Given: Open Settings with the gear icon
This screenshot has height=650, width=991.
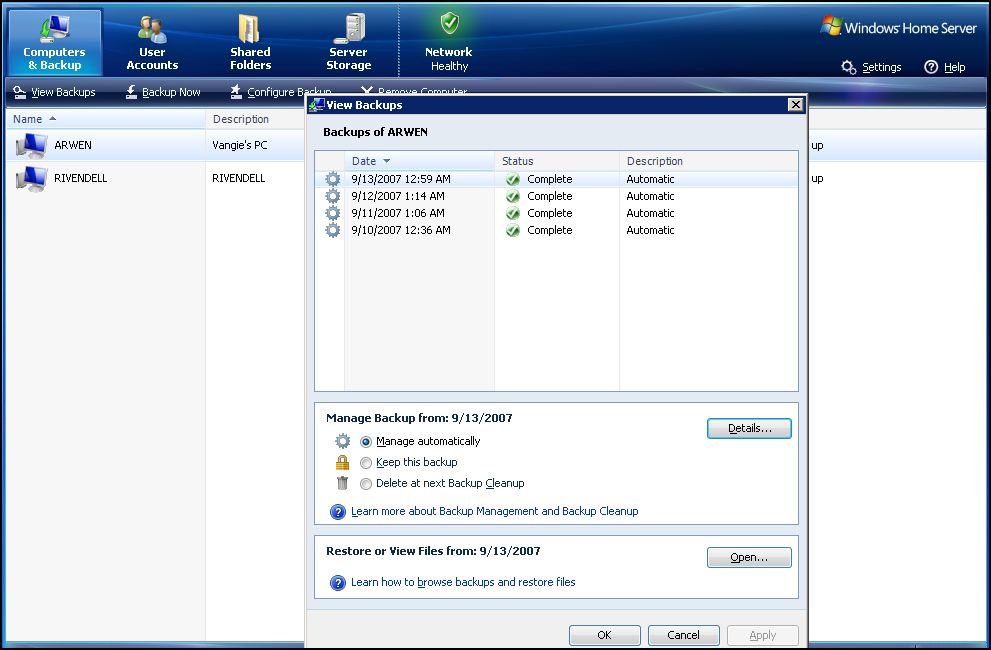Looking at the screenshot, I should click(849, 67).
